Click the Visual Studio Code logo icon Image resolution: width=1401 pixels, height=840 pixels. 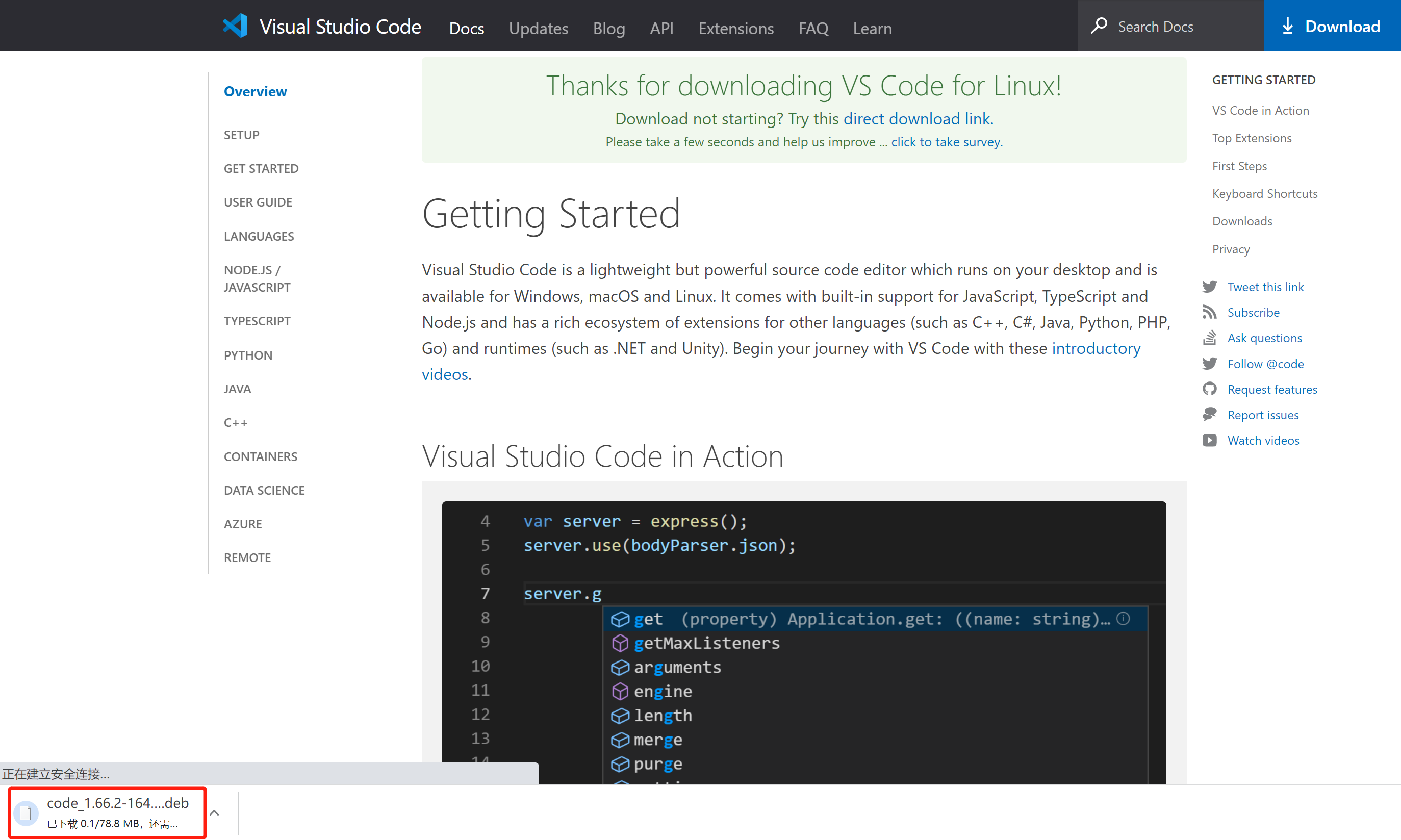coord(236,26)
